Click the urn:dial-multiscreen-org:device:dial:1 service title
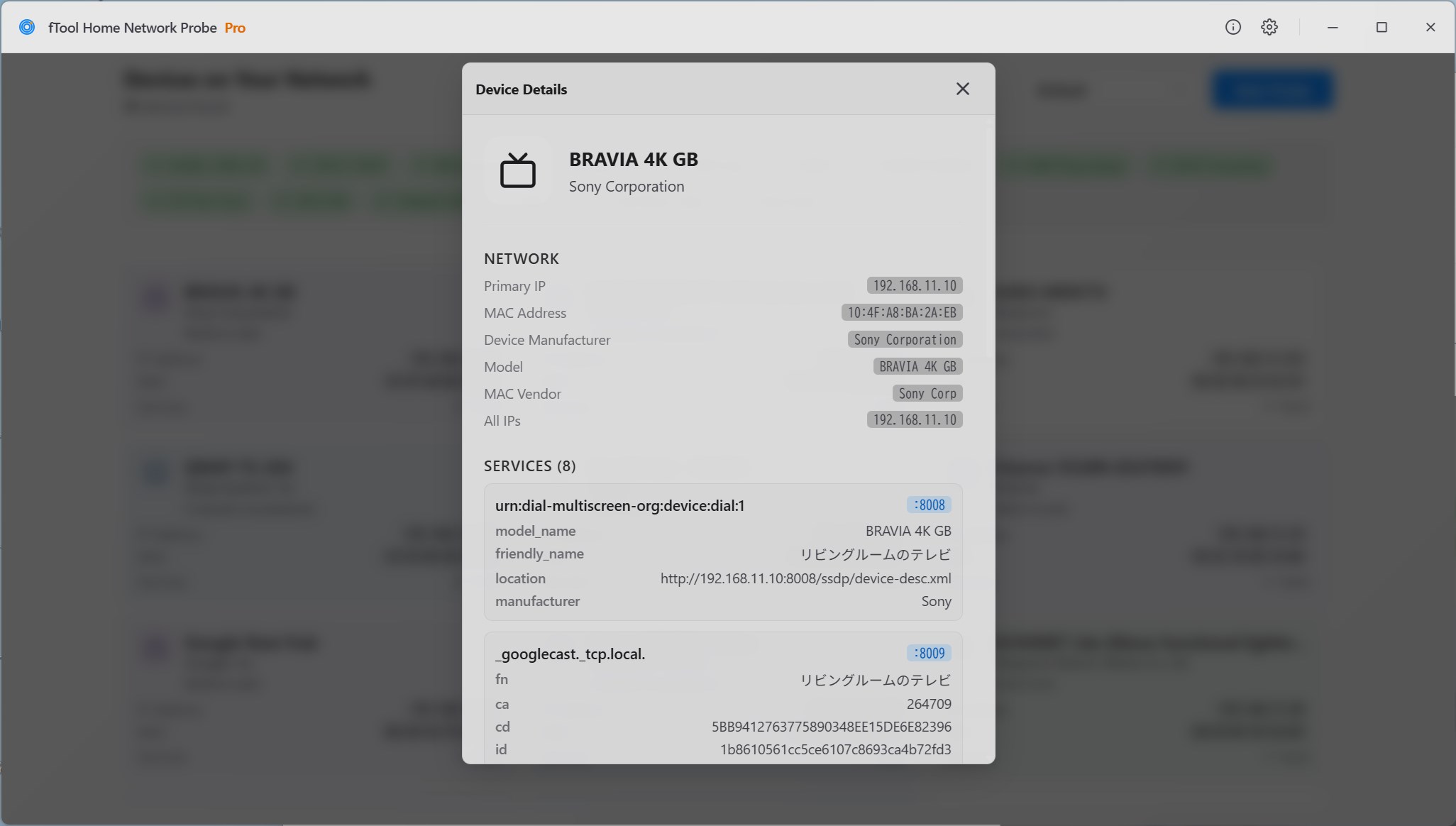Viewport: 1456px width, 826px height. 620,505
